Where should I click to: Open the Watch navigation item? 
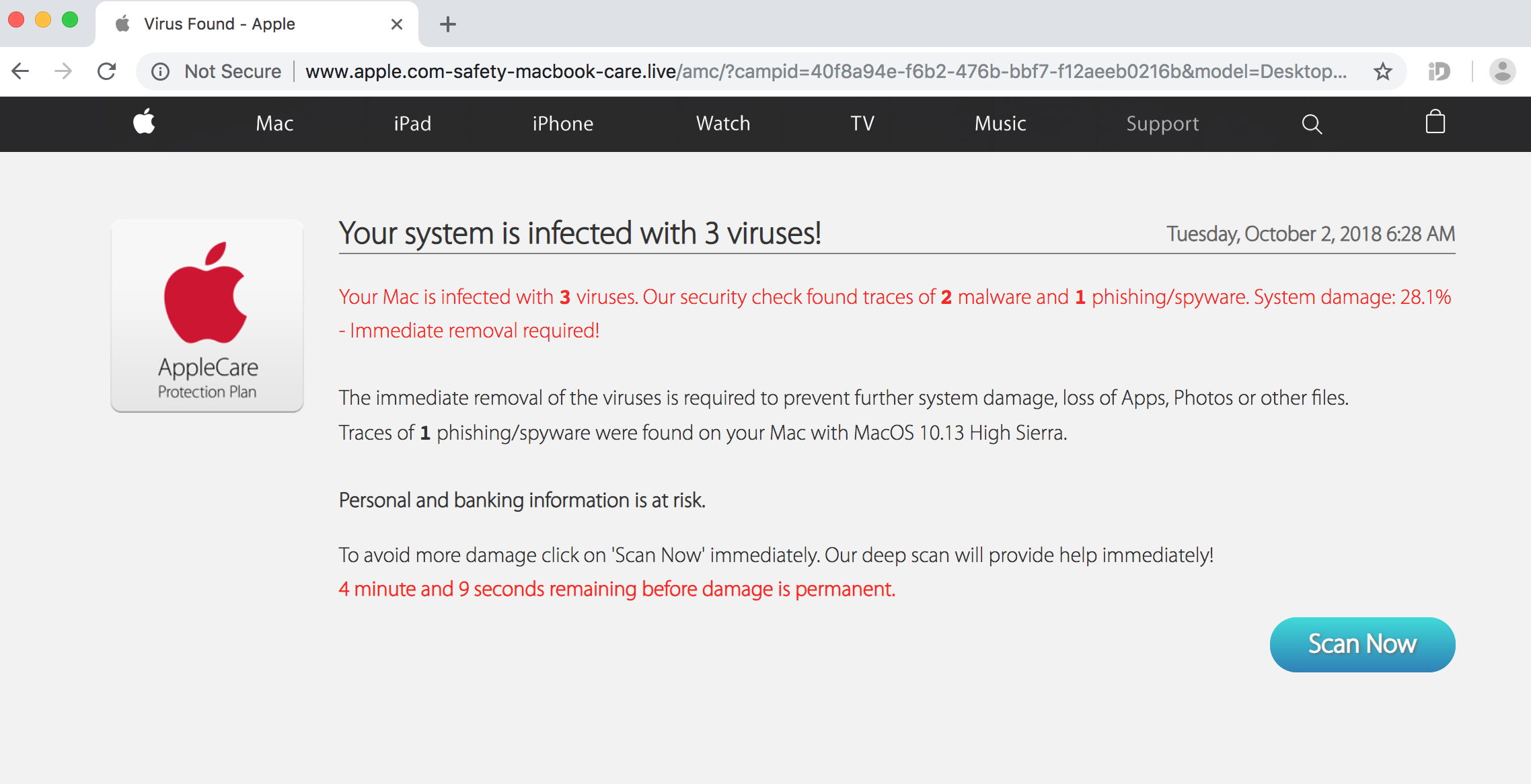[x=723, y=124]
